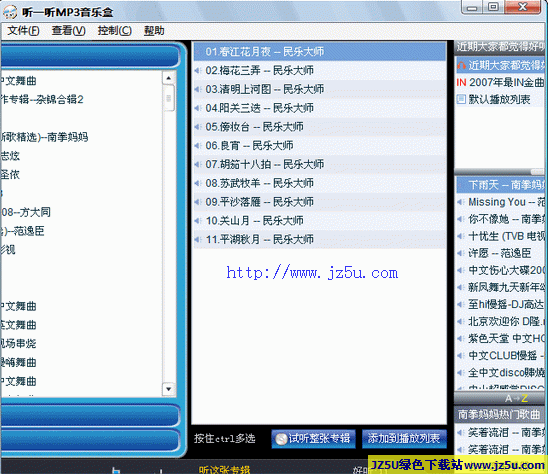Select track 06.良宵 – 民乐大师

(320, 145)
